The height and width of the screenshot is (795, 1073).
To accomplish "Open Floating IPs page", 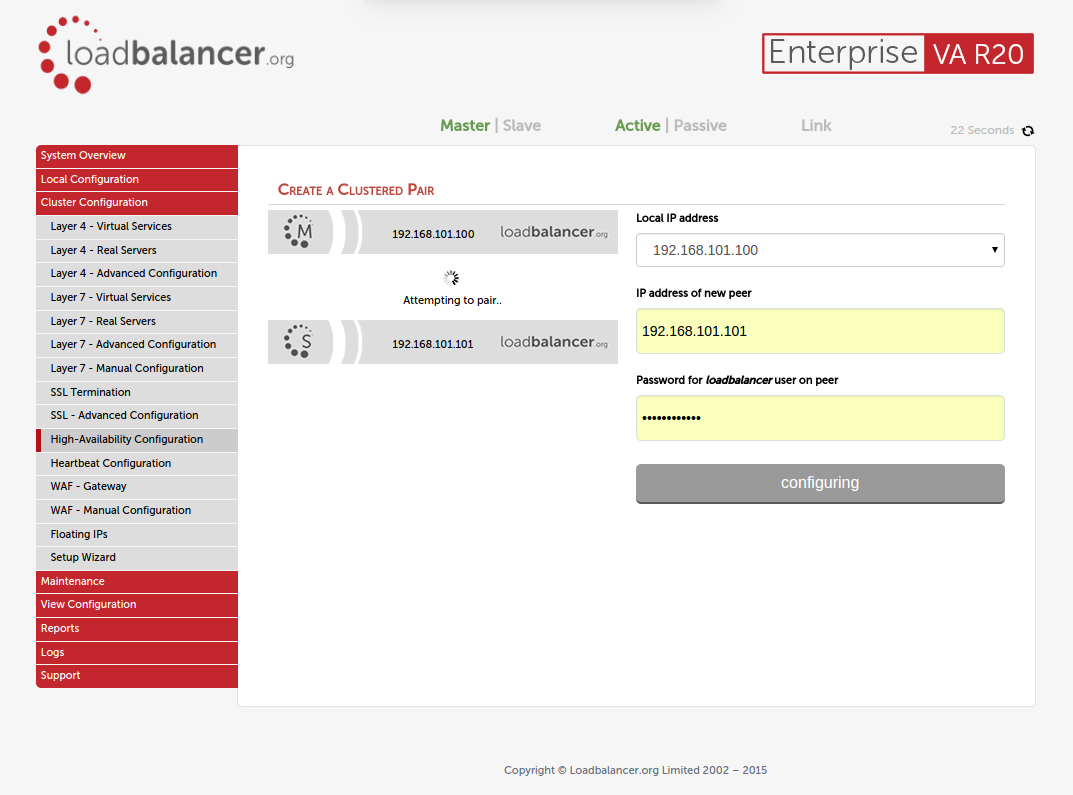I will [x=137, y=535].
